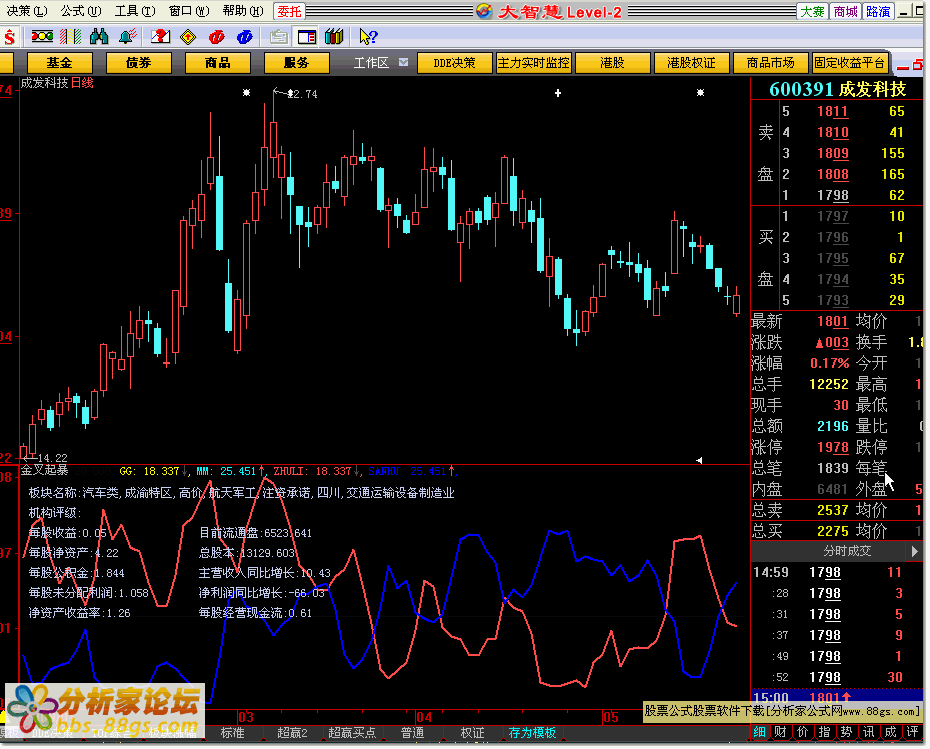Click the binoculars search icon
This screenshot has height=749, width=930.
(99, 37)
